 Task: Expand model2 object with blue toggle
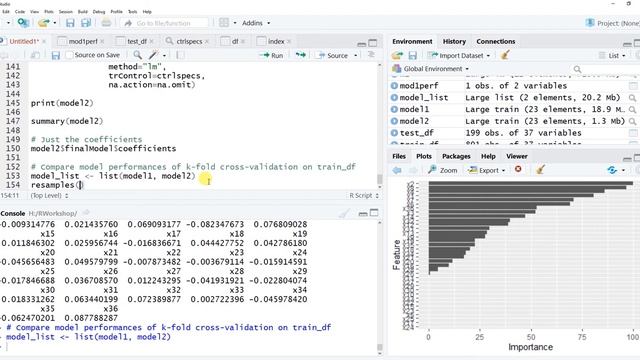point(394,121)
